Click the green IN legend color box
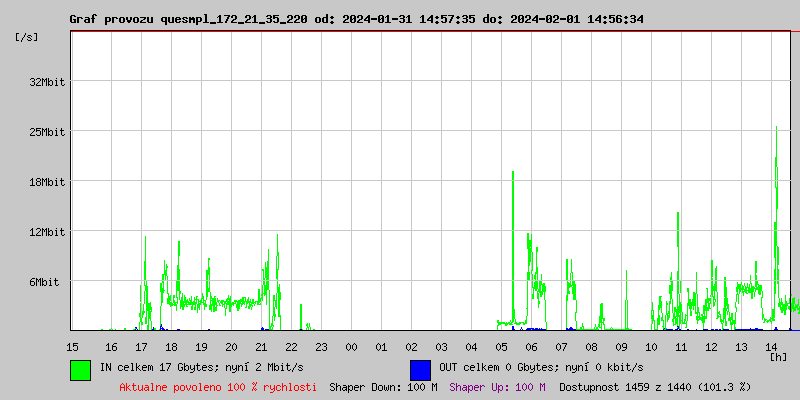The width and height of the screenshot is (800, 400). click(x=81, y=370)
